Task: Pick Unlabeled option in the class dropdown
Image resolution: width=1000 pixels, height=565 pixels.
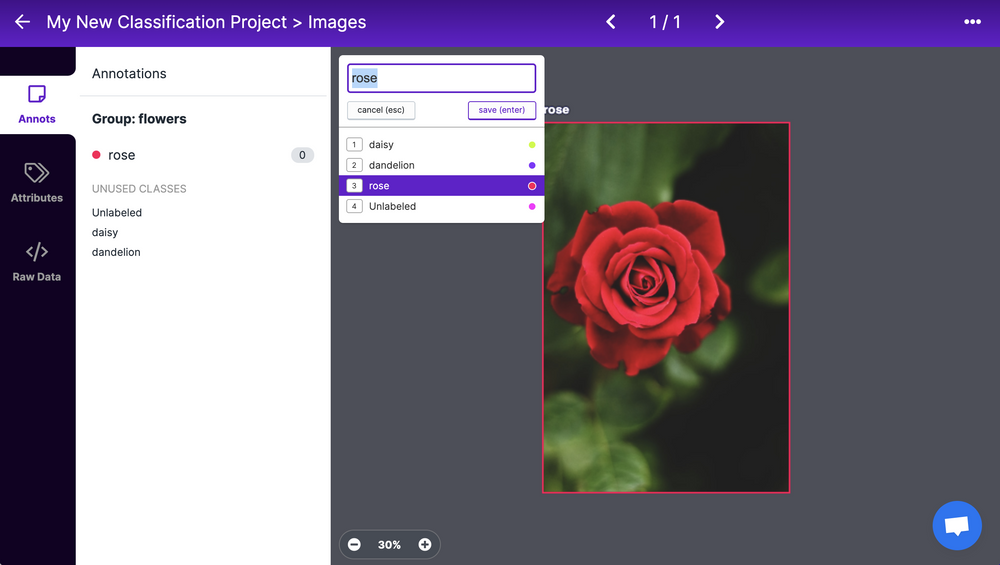Action: (x=441, y=206)
